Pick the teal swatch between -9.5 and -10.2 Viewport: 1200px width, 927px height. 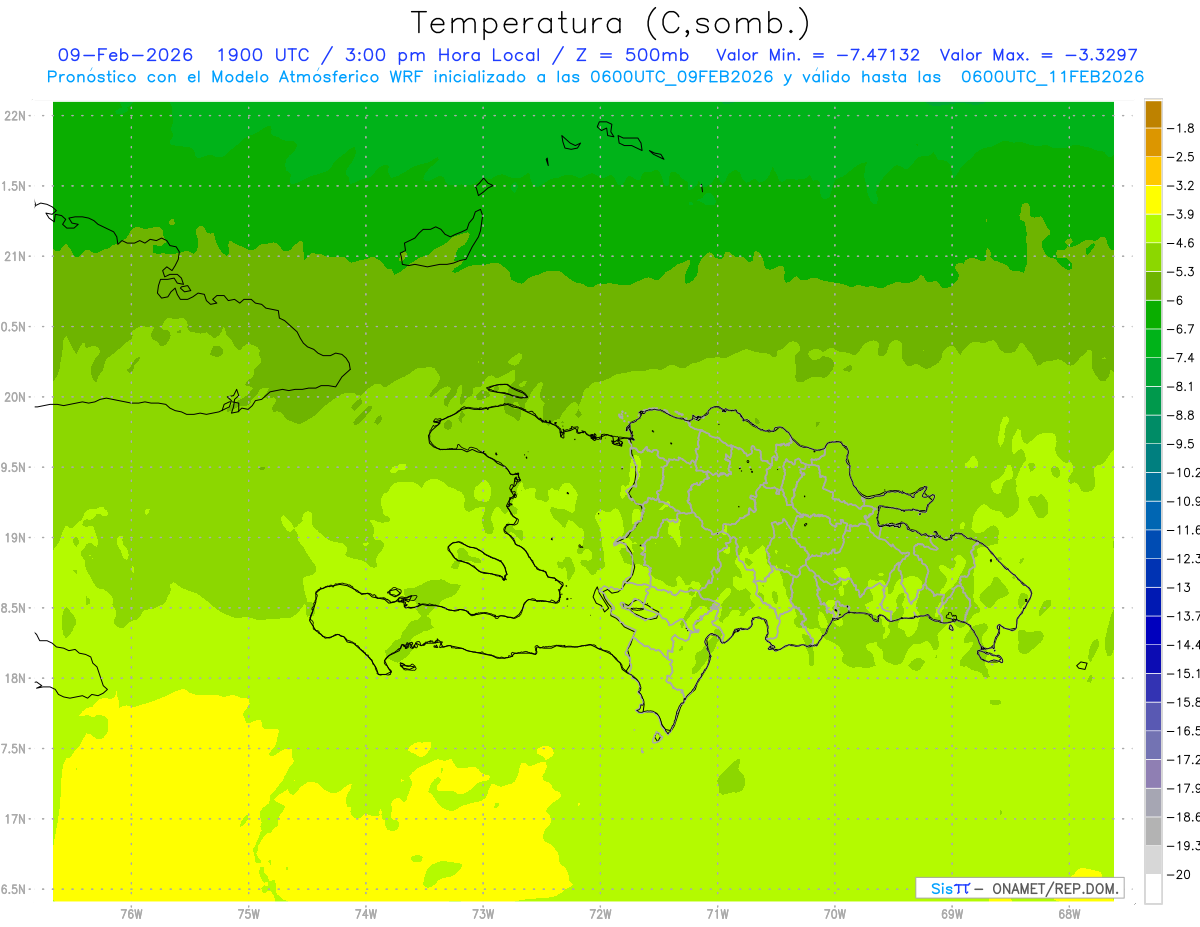coord(1153,458)
